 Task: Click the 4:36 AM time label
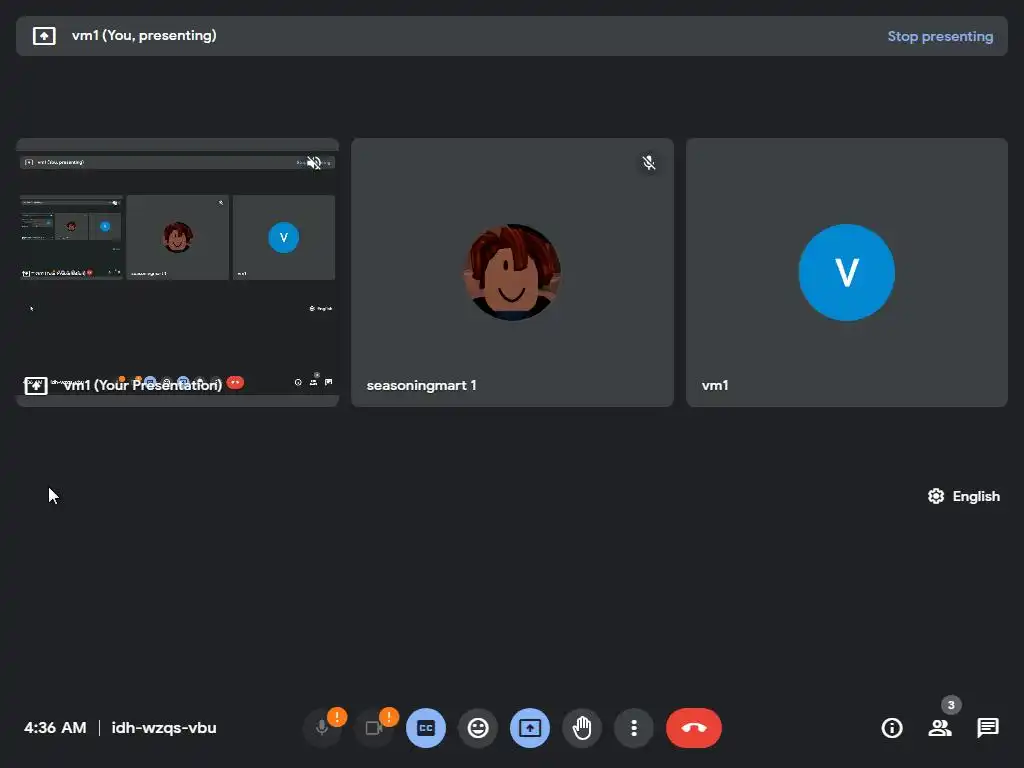click(55, 728)
